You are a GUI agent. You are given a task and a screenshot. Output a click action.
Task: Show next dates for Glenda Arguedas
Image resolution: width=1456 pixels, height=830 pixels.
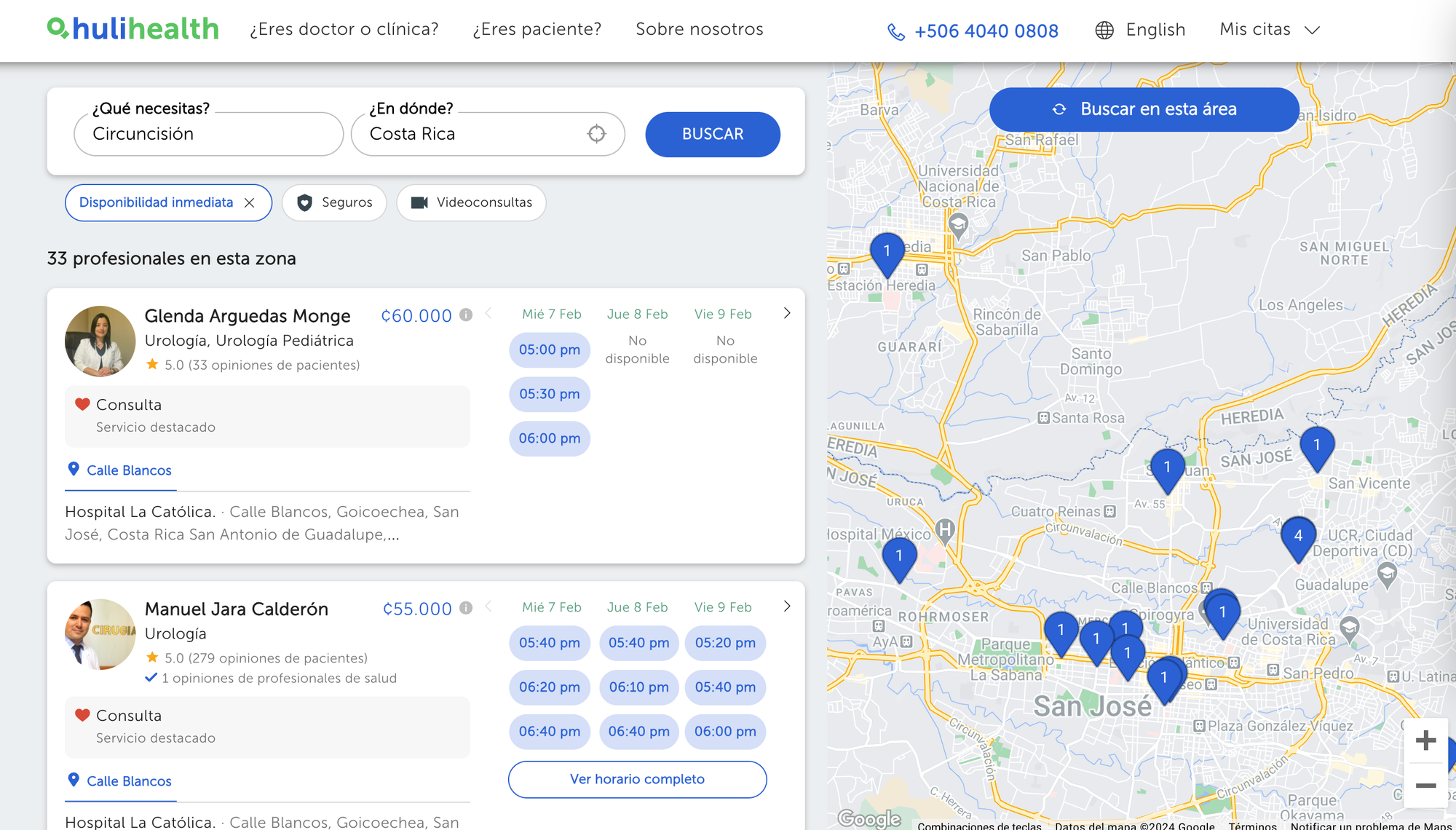[x=787, y=314]
